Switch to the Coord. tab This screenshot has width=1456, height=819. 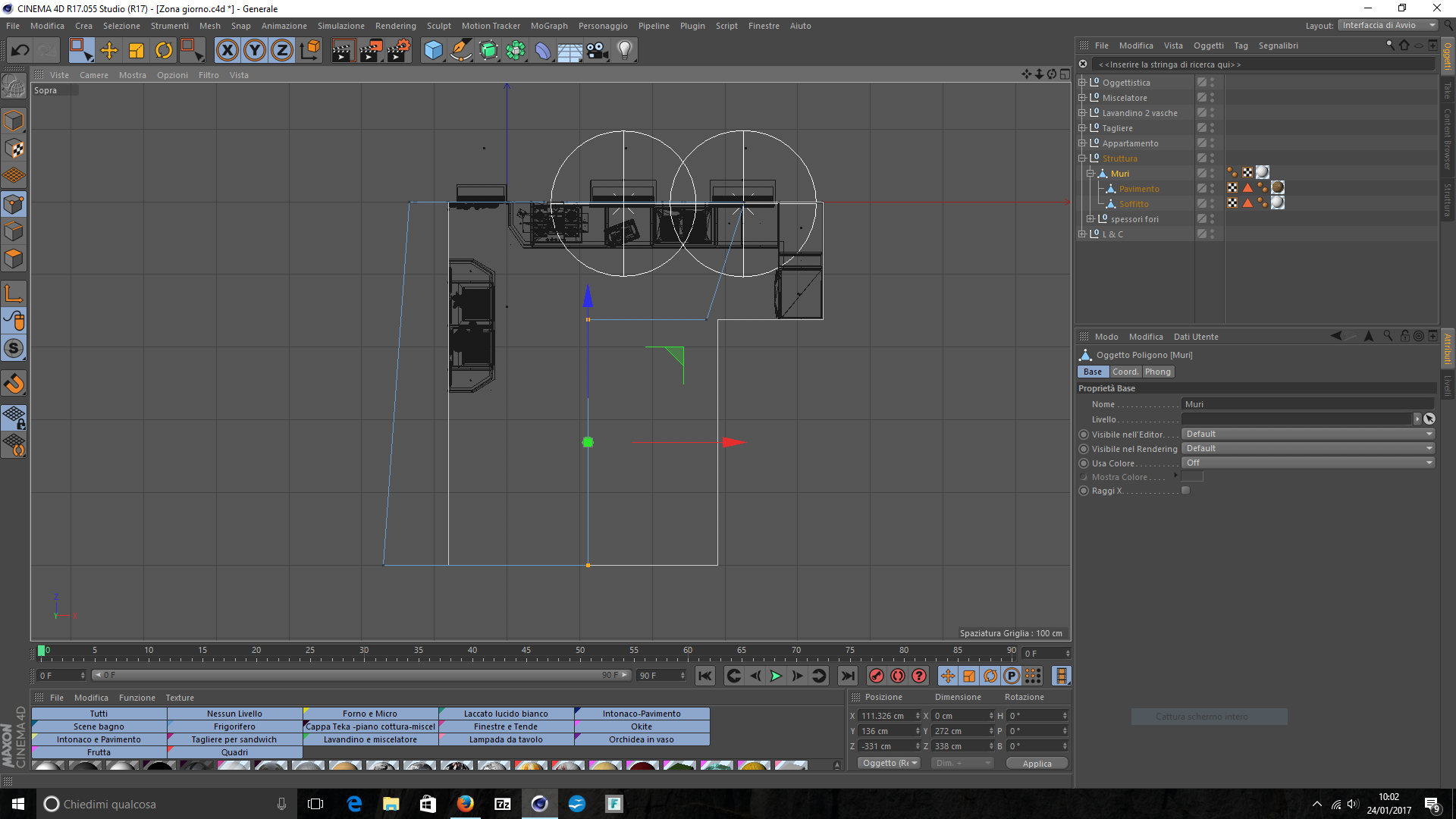point(1125,372)
